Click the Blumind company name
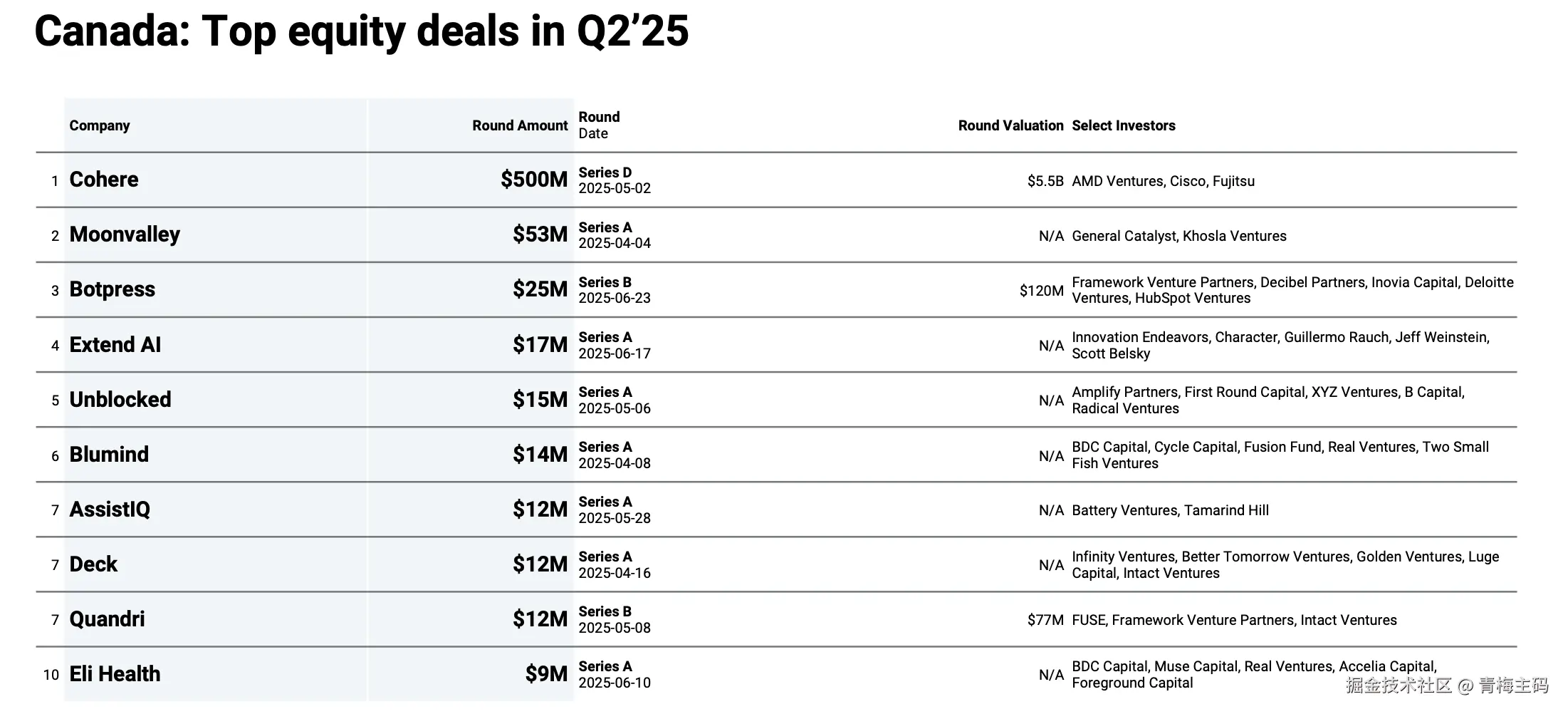 point(109,455)
